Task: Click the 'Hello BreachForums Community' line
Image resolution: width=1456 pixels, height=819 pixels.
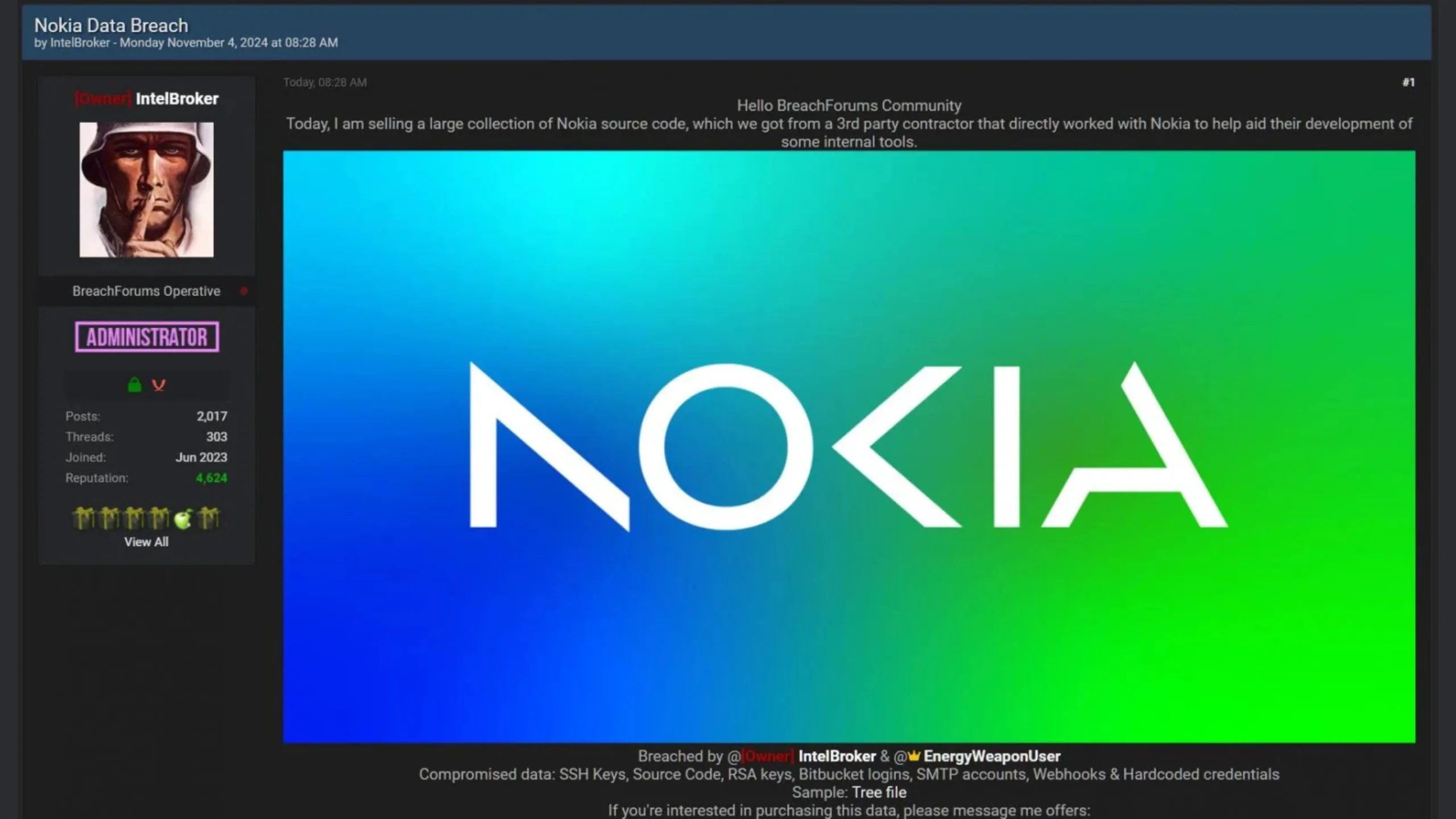Action: pos(849,106)
